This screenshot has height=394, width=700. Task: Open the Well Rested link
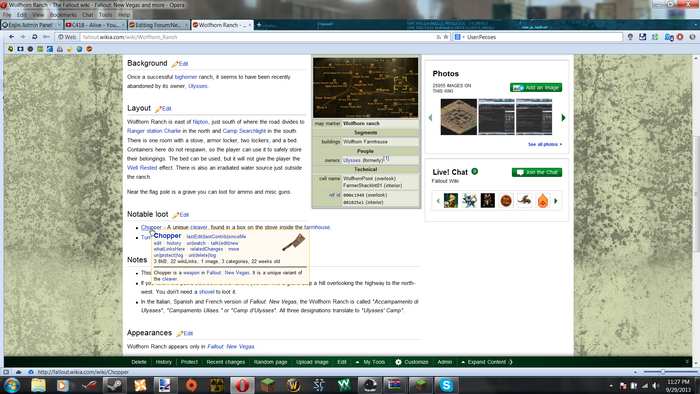pos(142,168)
